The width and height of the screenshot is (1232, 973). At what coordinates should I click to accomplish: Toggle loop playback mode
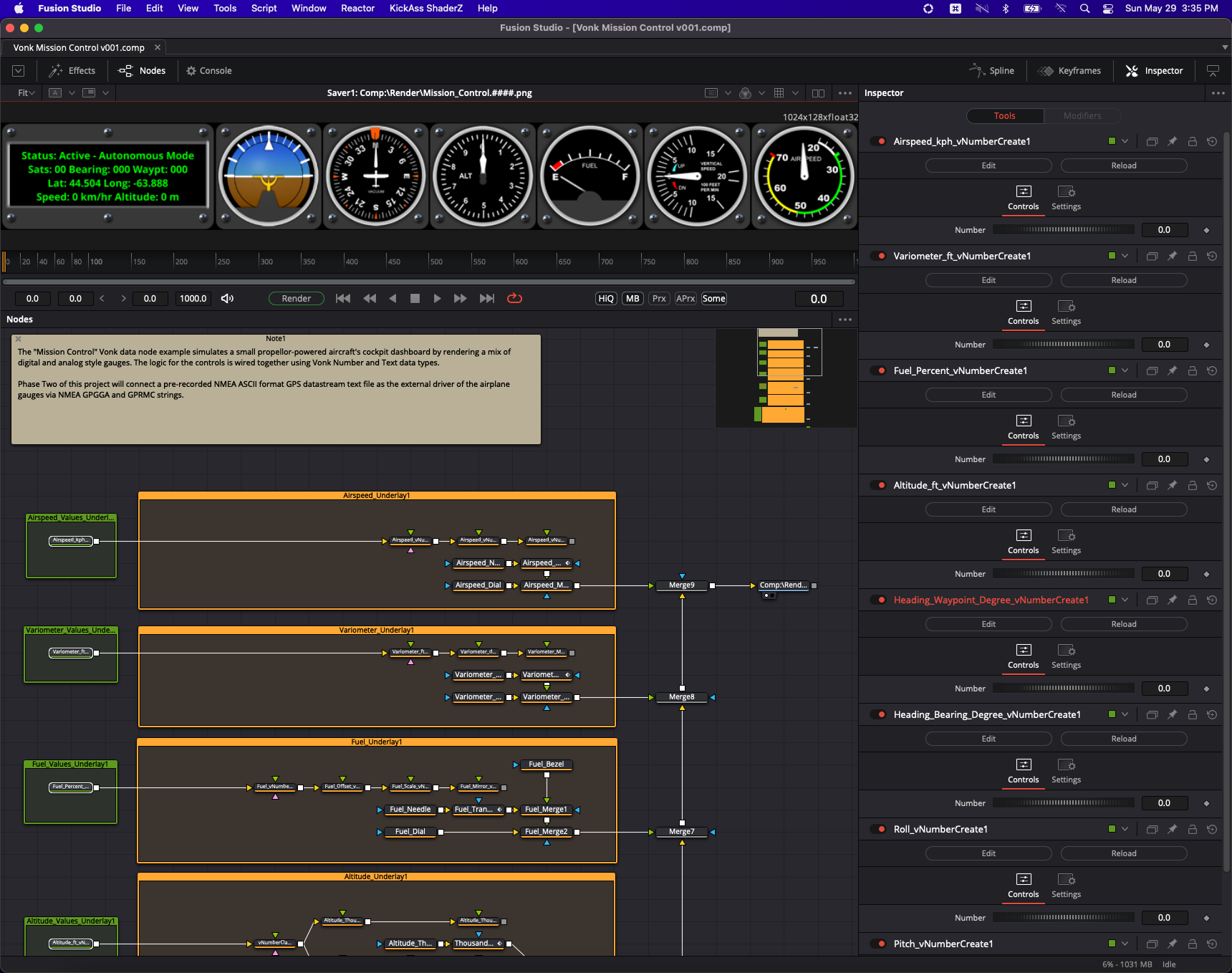514,299
